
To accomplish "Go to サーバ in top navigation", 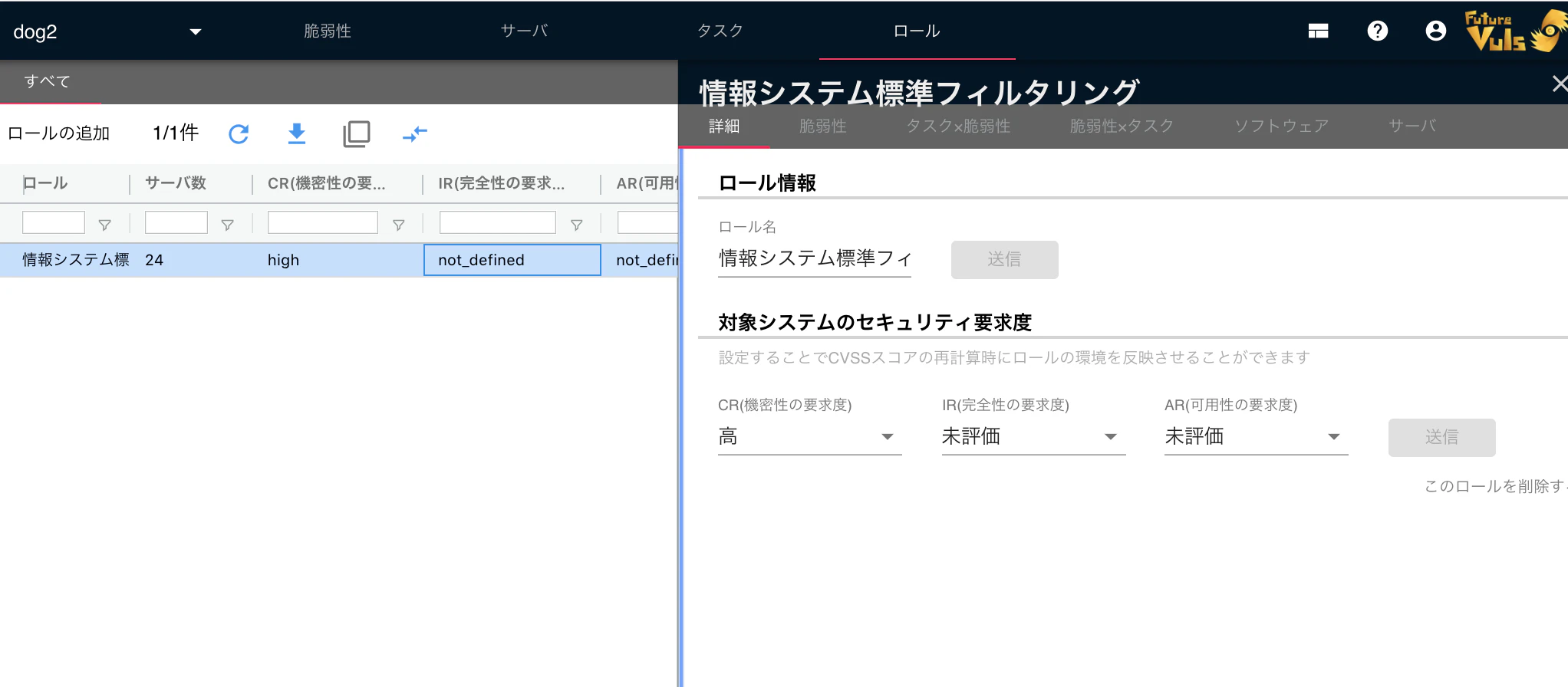I will [x=525, y=31].
